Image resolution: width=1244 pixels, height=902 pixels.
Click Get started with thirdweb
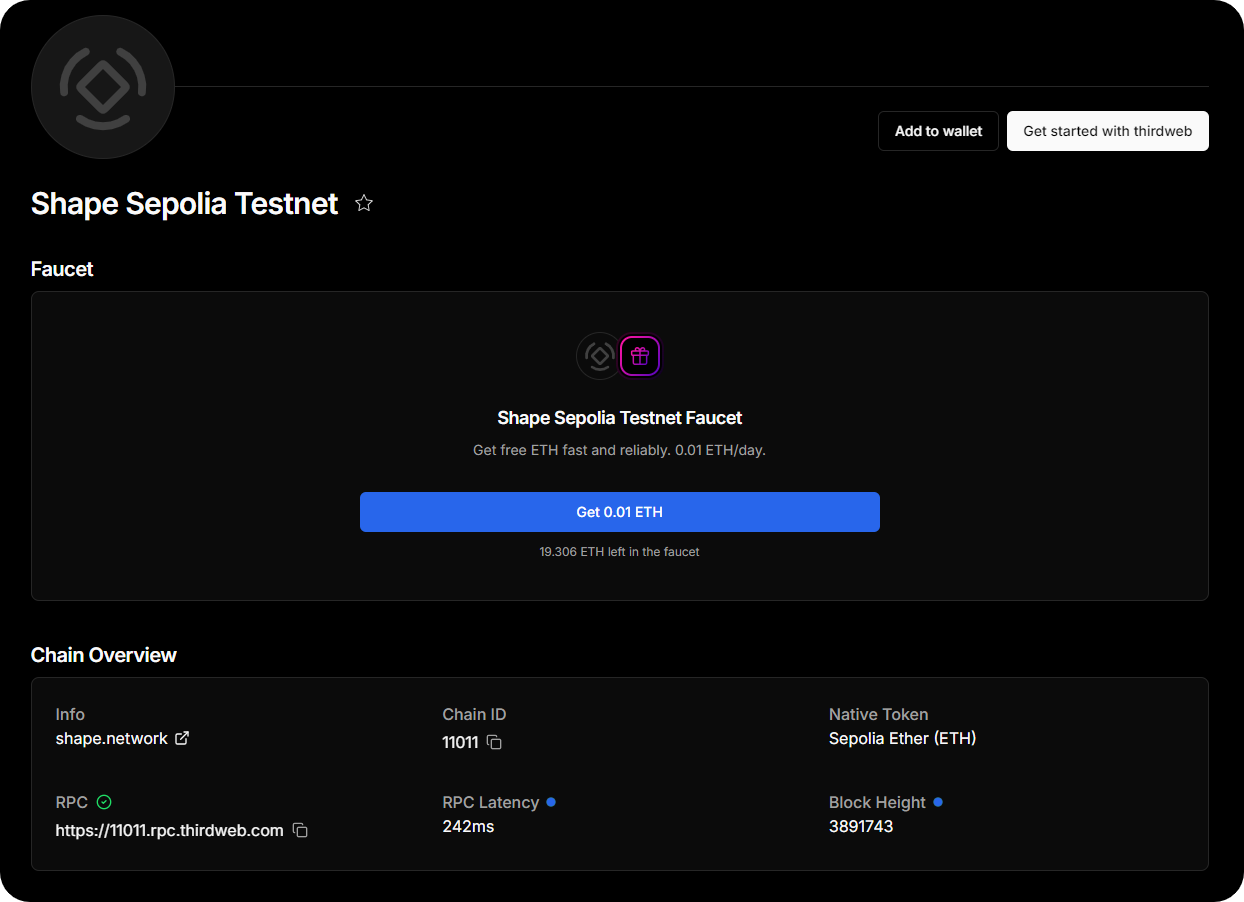[x=1107, y=131]
